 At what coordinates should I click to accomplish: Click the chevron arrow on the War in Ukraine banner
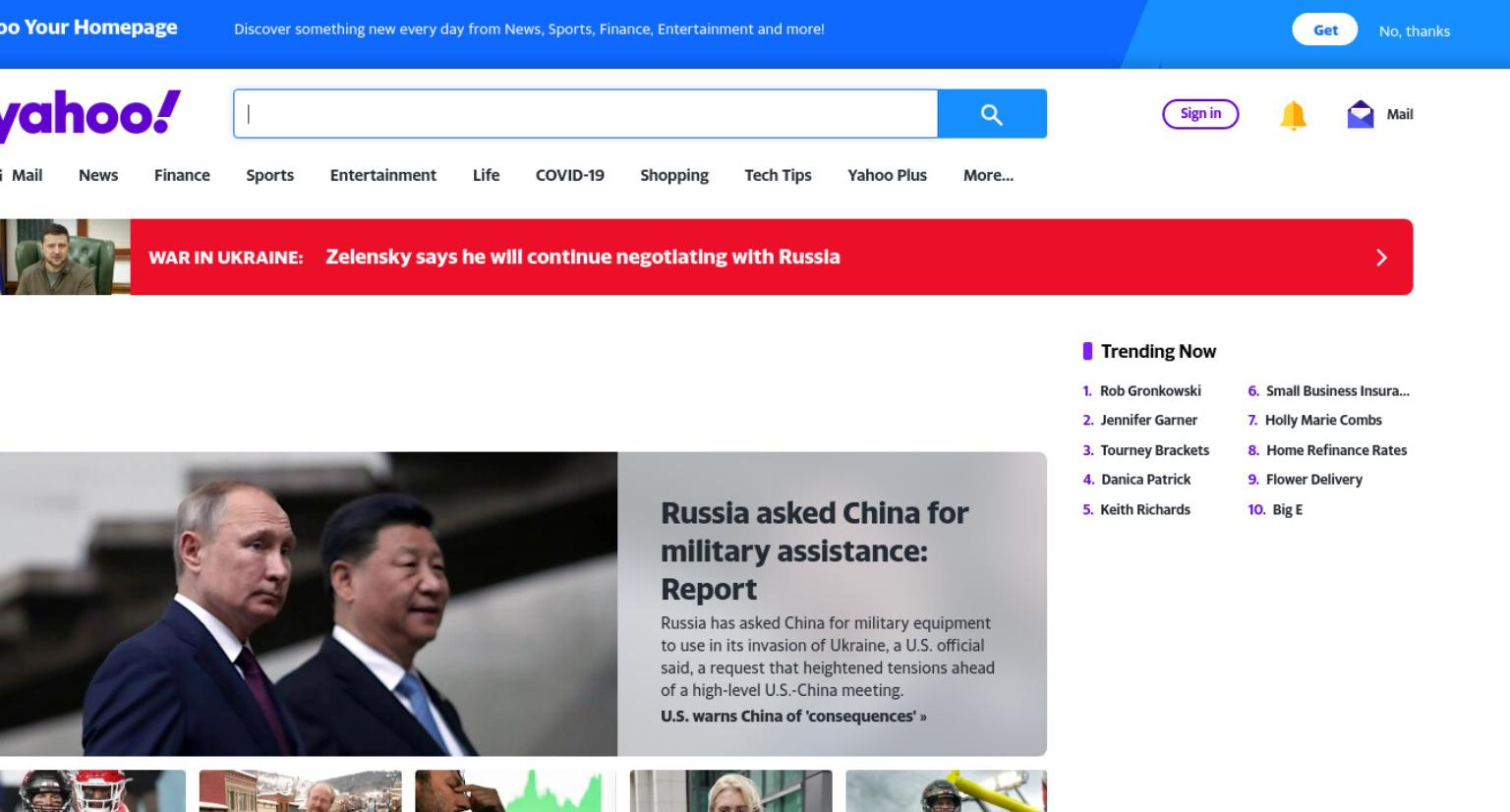tap(1381, 258)
